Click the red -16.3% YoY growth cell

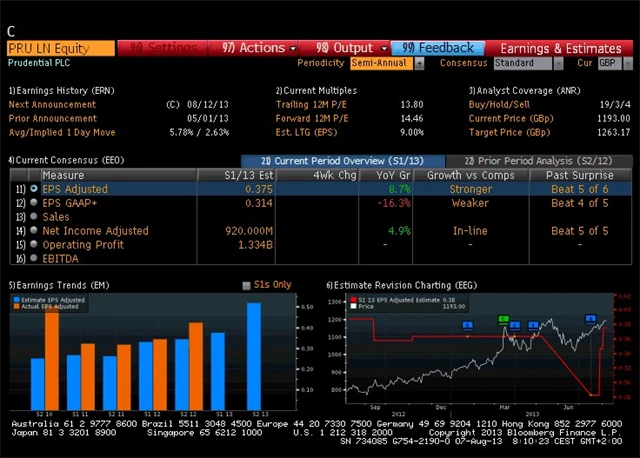pyautogui.click(x=394, y=203)
